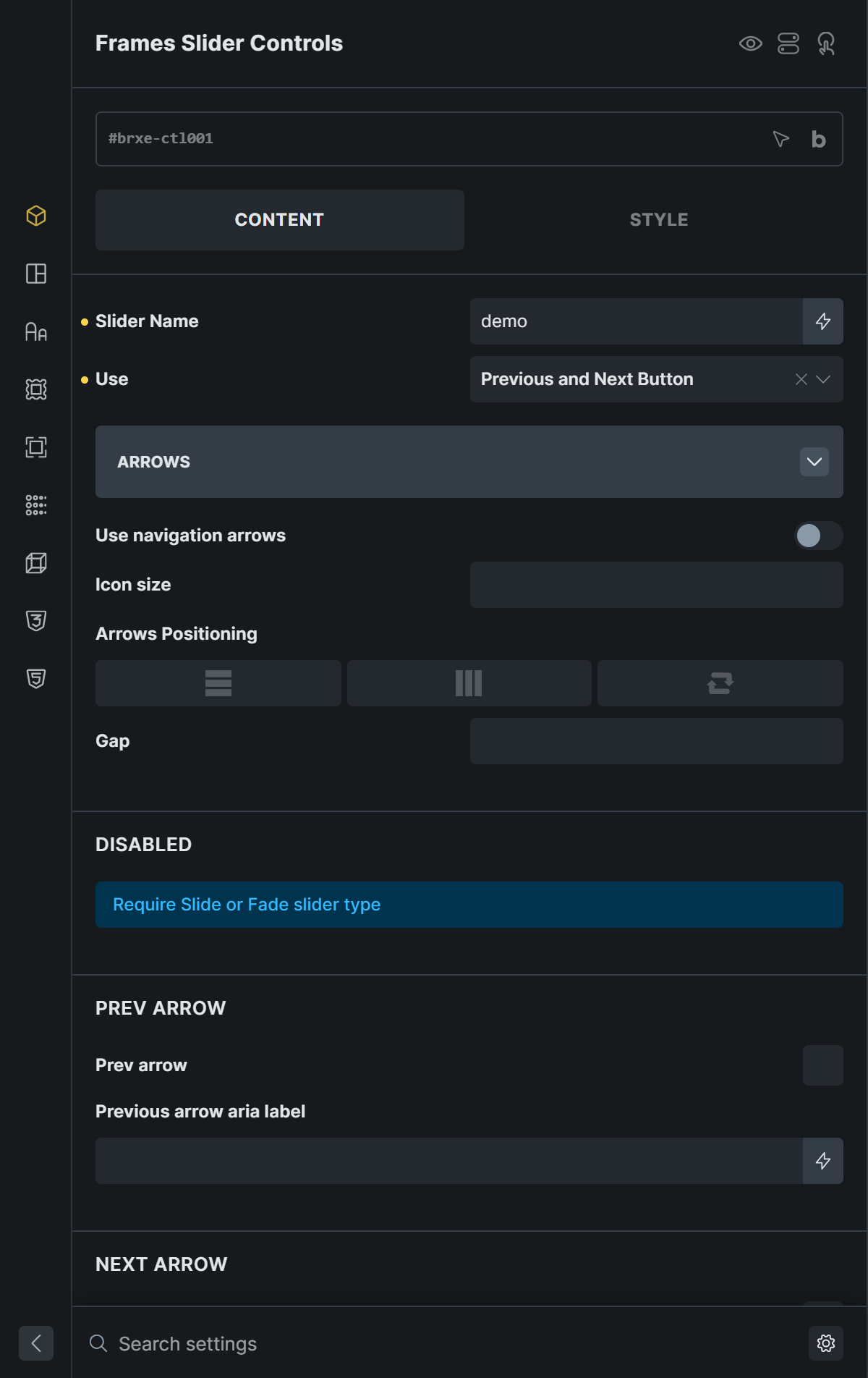This screenshot has width=868, height=1378.
Task: Open the yellow cube sidebar icon
Action: (36, 216)
